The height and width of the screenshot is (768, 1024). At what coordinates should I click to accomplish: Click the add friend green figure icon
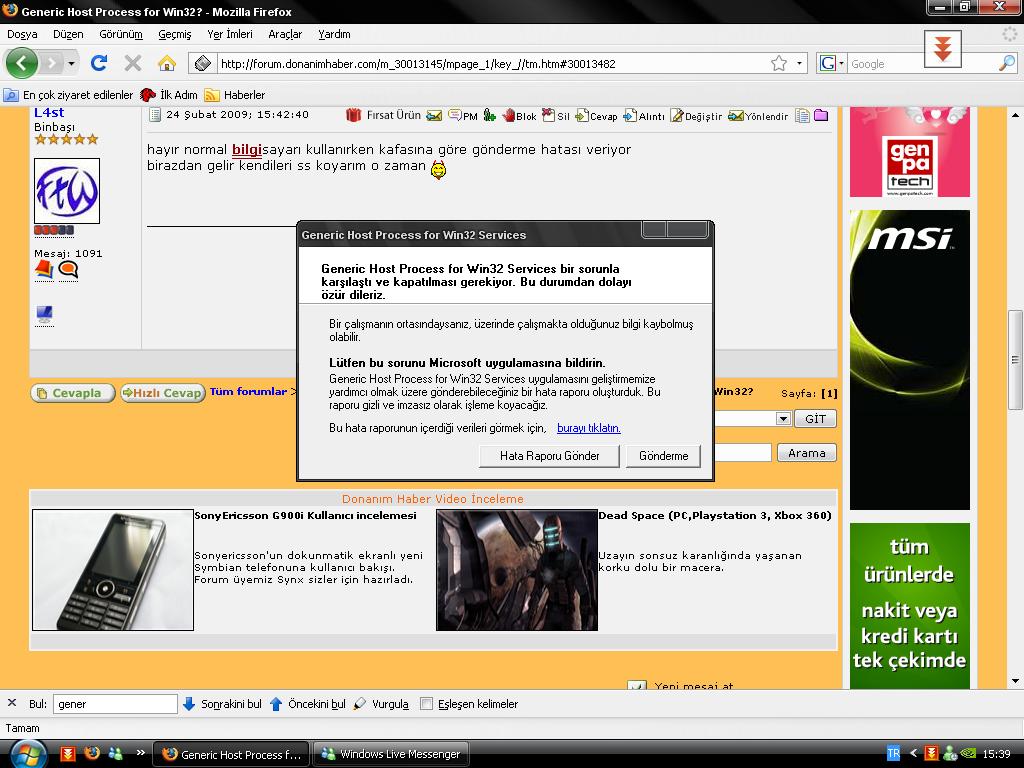[x=489, y=116]
